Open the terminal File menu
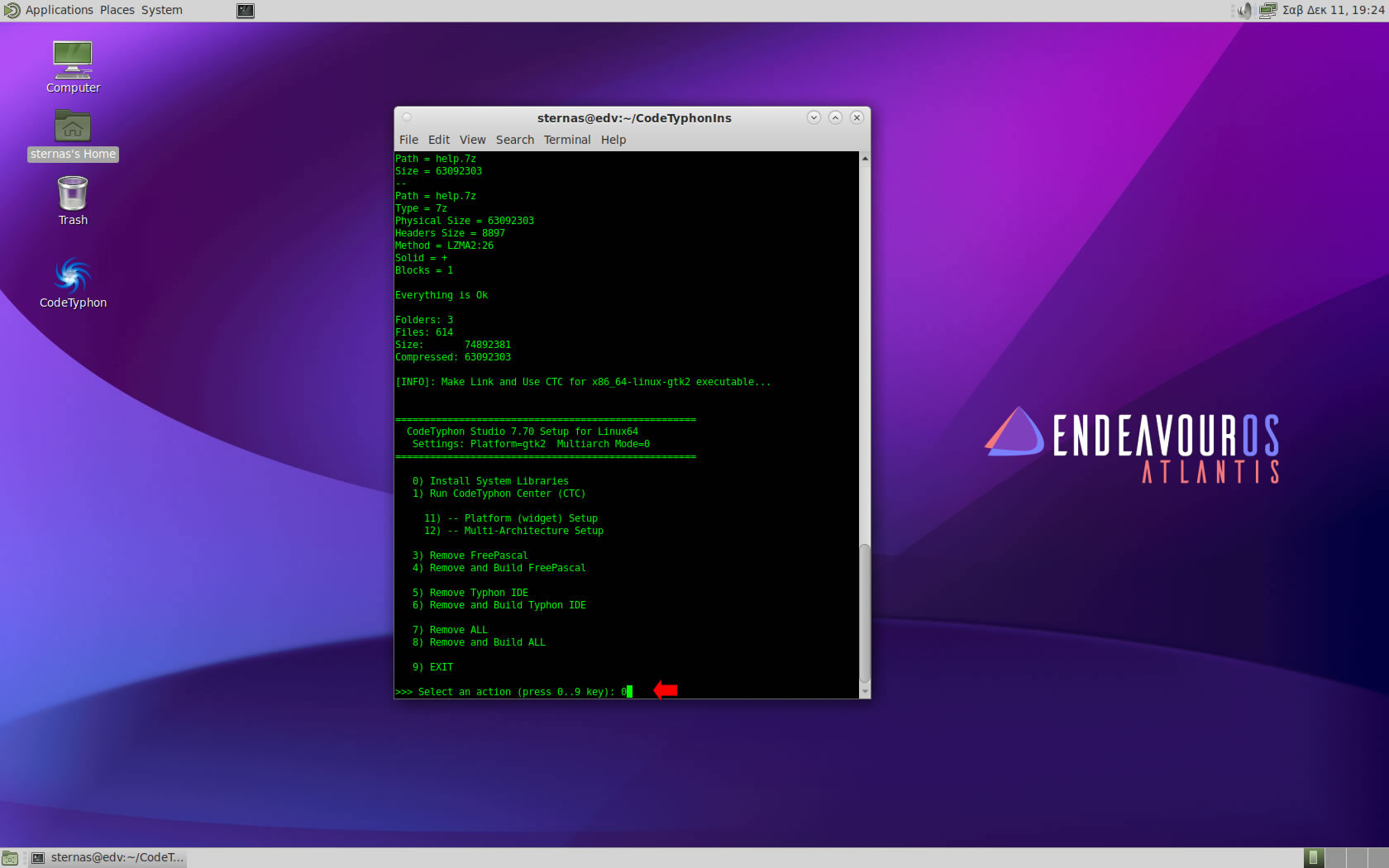This screenshot has width=1389, height=868. coord(408,140)
